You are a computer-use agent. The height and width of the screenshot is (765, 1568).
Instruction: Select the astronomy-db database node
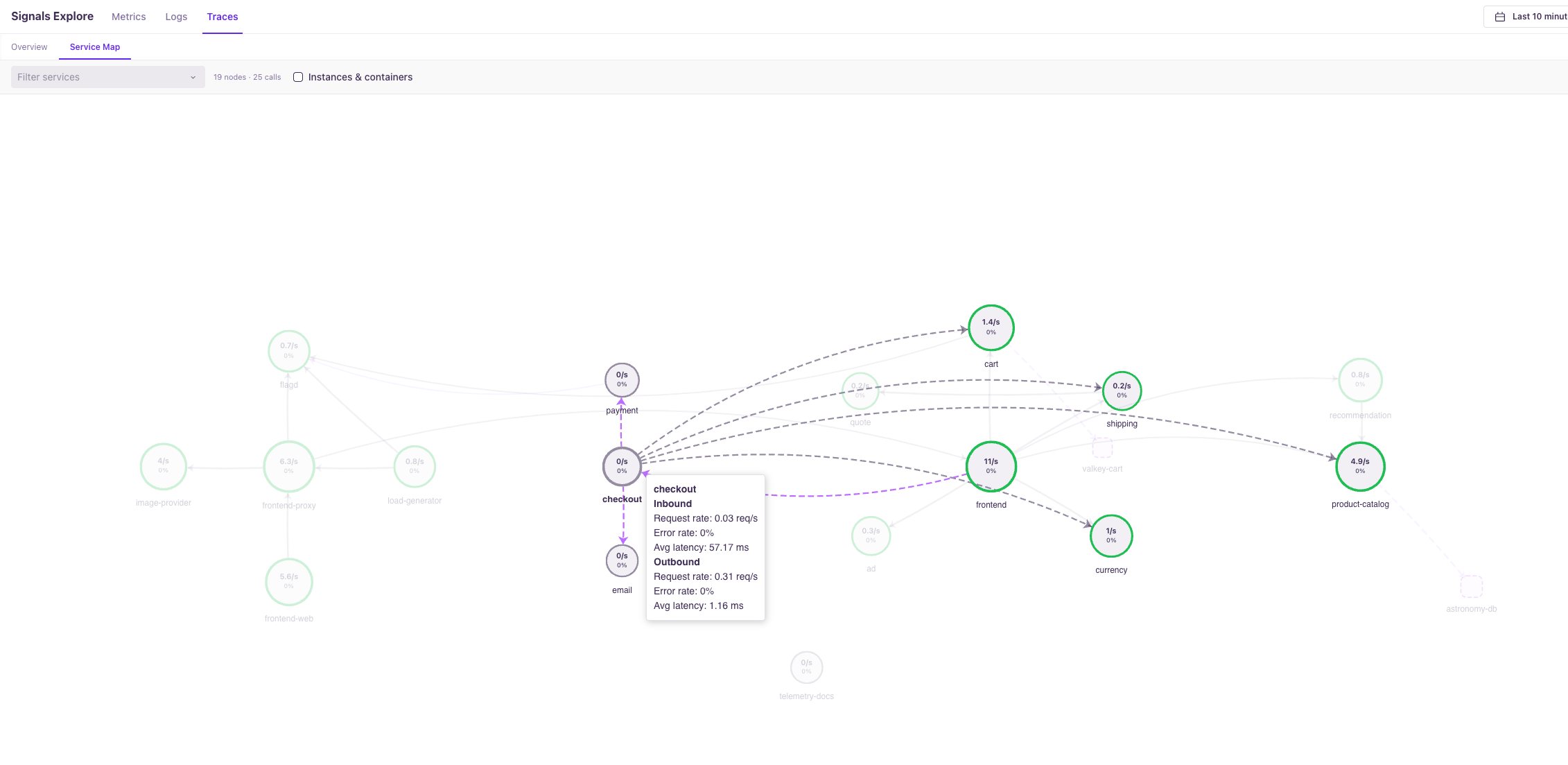1471,587
